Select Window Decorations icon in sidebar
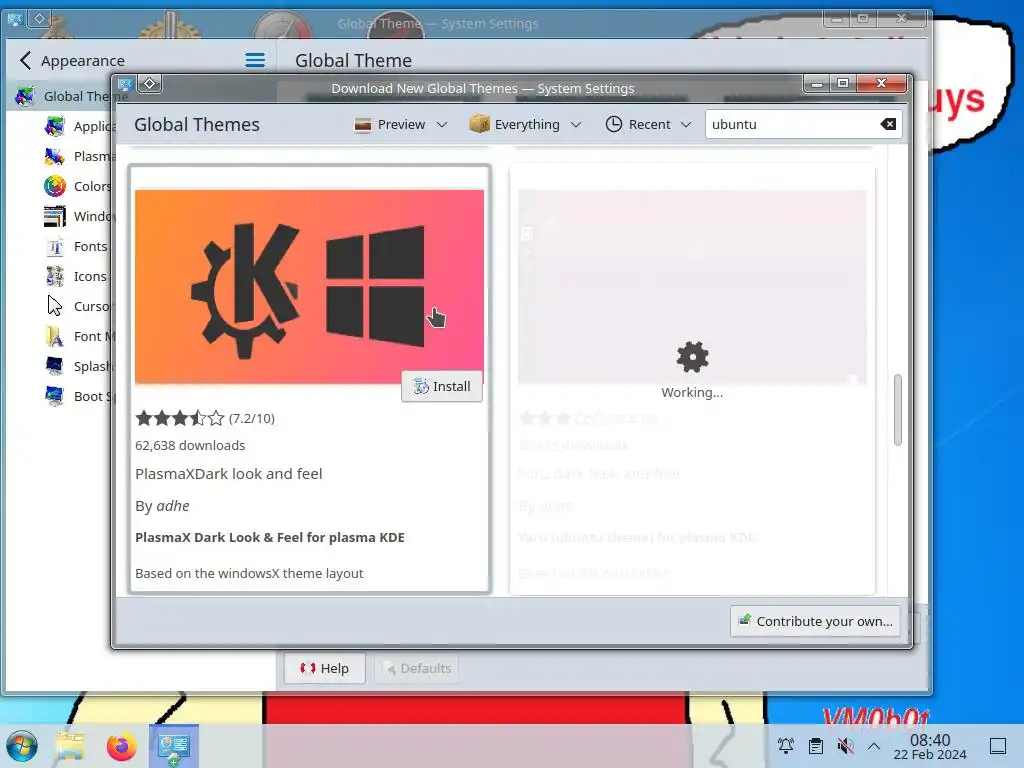 [x=55, y=216]
